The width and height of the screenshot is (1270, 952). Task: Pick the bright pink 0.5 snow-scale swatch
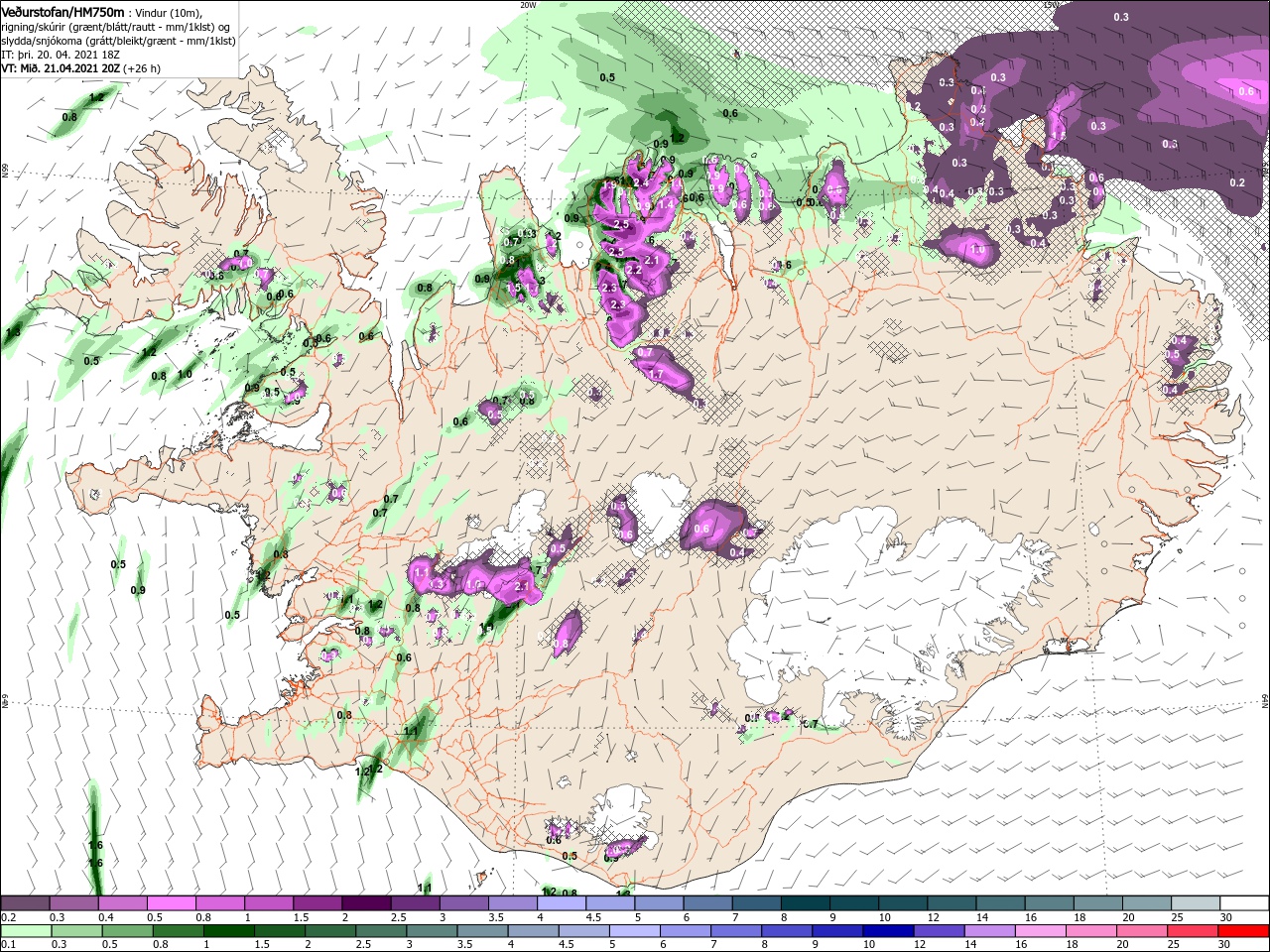[171, 903]
